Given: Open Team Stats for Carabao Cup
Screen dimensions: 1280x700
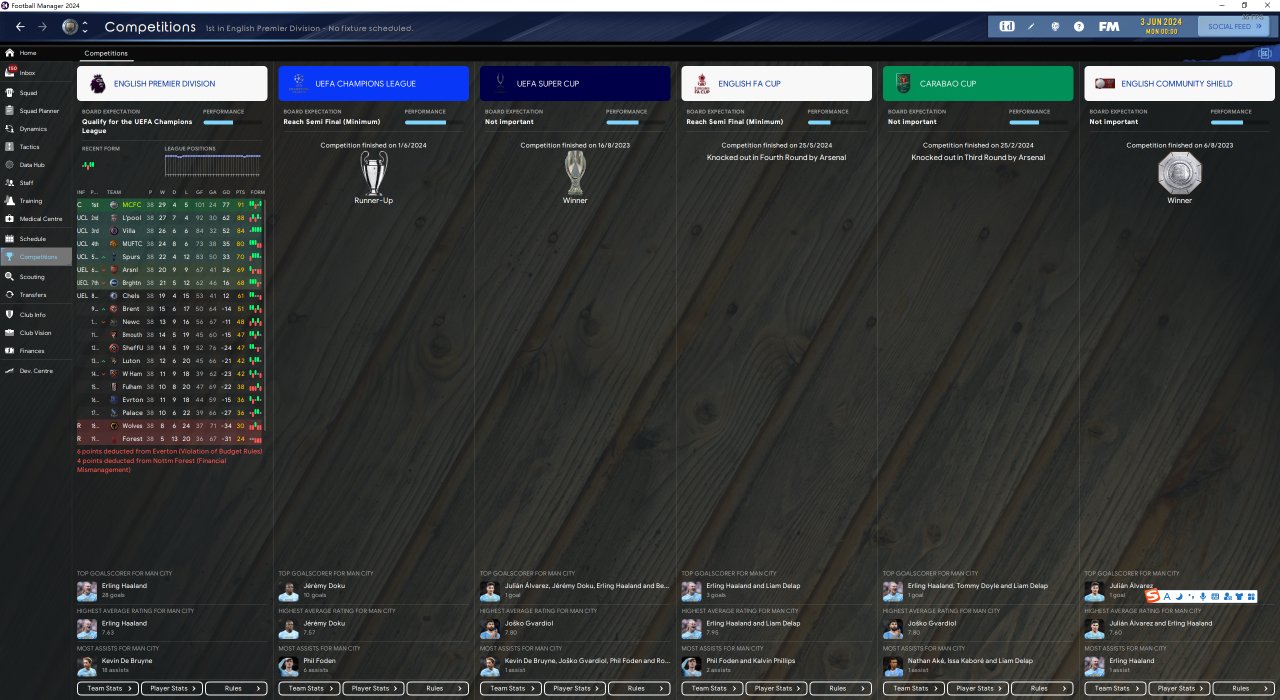Looking at the screenshot, I should pos(914,688).
